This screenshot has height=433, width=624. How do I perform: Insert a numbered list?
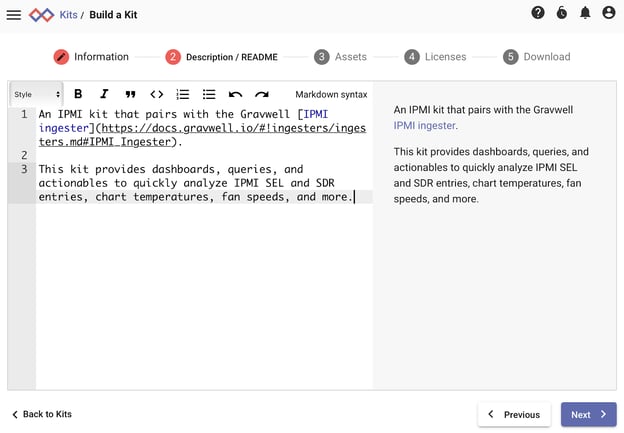click(x=183, y=94)
